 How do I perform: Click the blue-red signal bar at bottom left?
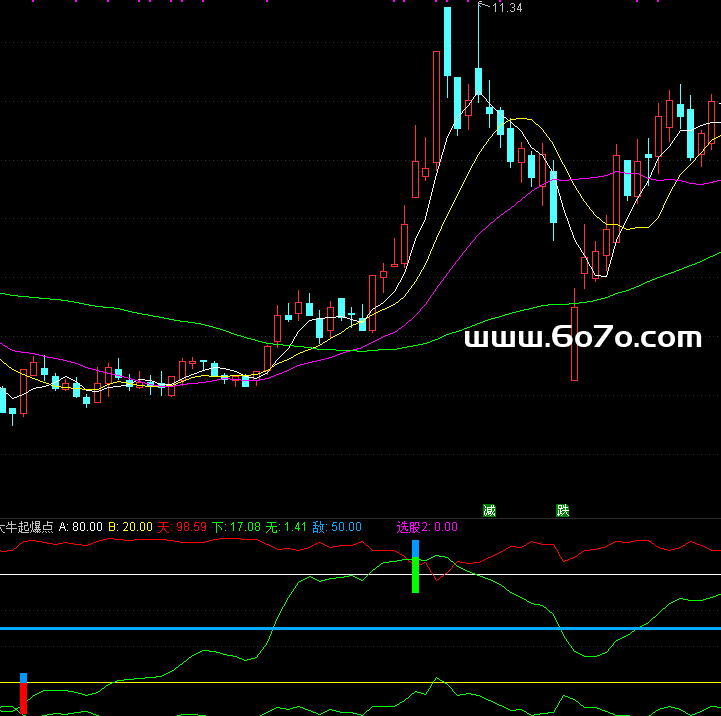(x=23, y=694)
